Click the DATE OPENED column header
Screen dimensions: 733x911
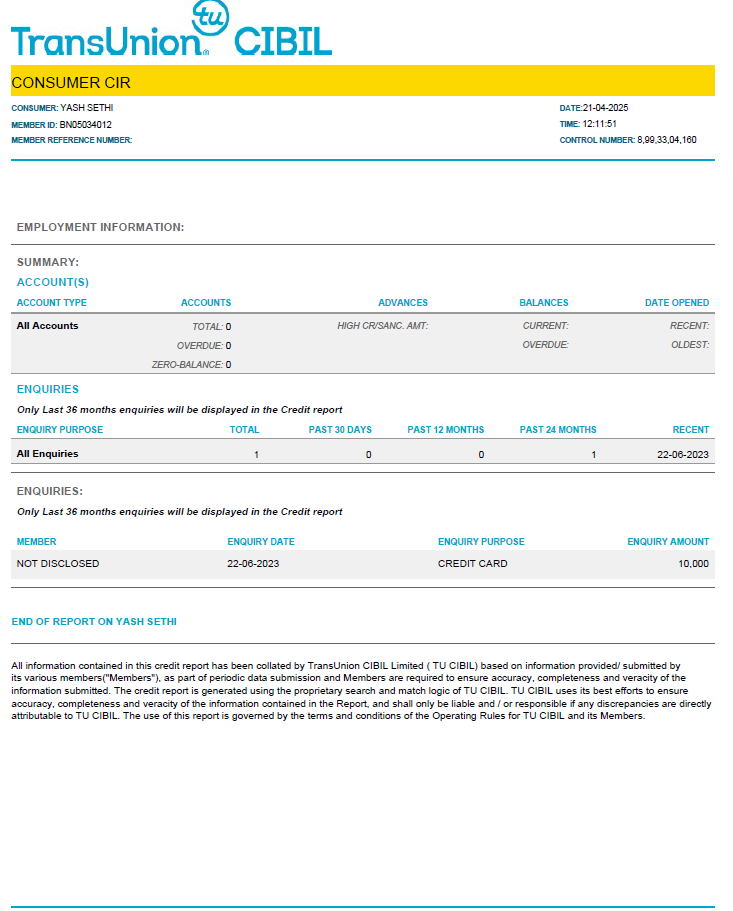coord(677,303)
